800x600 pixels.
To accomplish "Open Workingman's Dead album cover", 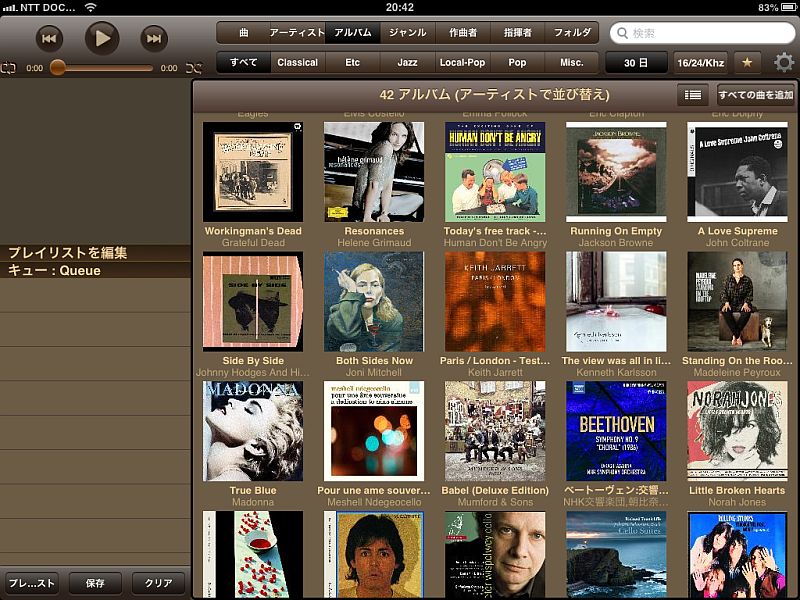I will pyautogui.click(x=253, y=172).
